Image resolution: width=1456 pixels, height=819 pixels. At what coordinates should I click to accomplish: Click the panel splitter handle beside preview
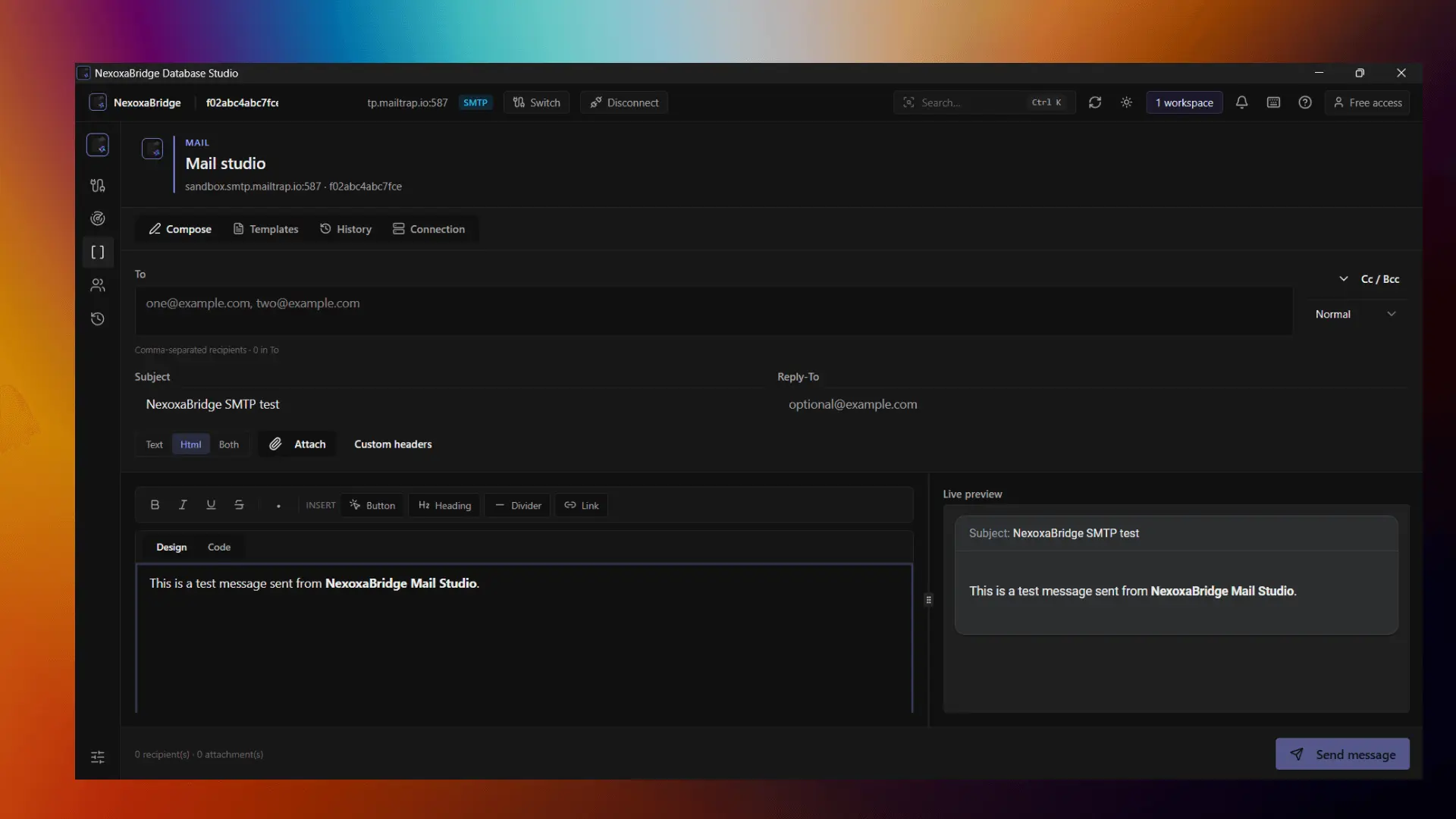click(928, 600)
